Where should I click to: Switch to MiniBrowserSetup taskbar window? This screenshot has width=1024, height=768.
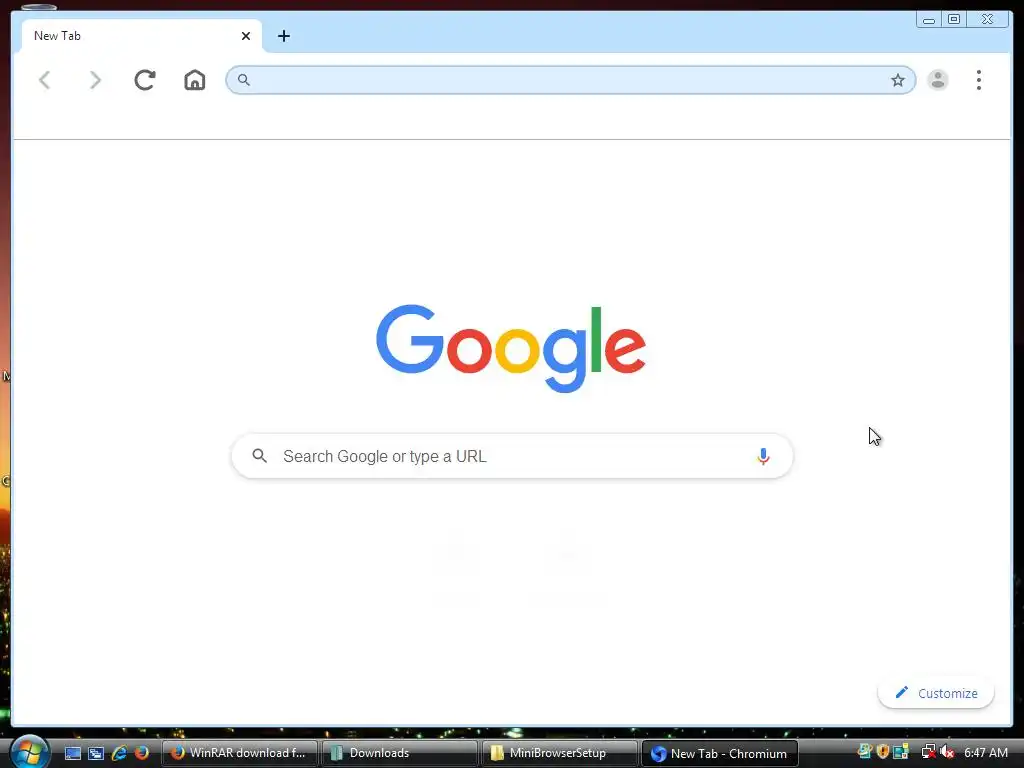pos(560,753)
